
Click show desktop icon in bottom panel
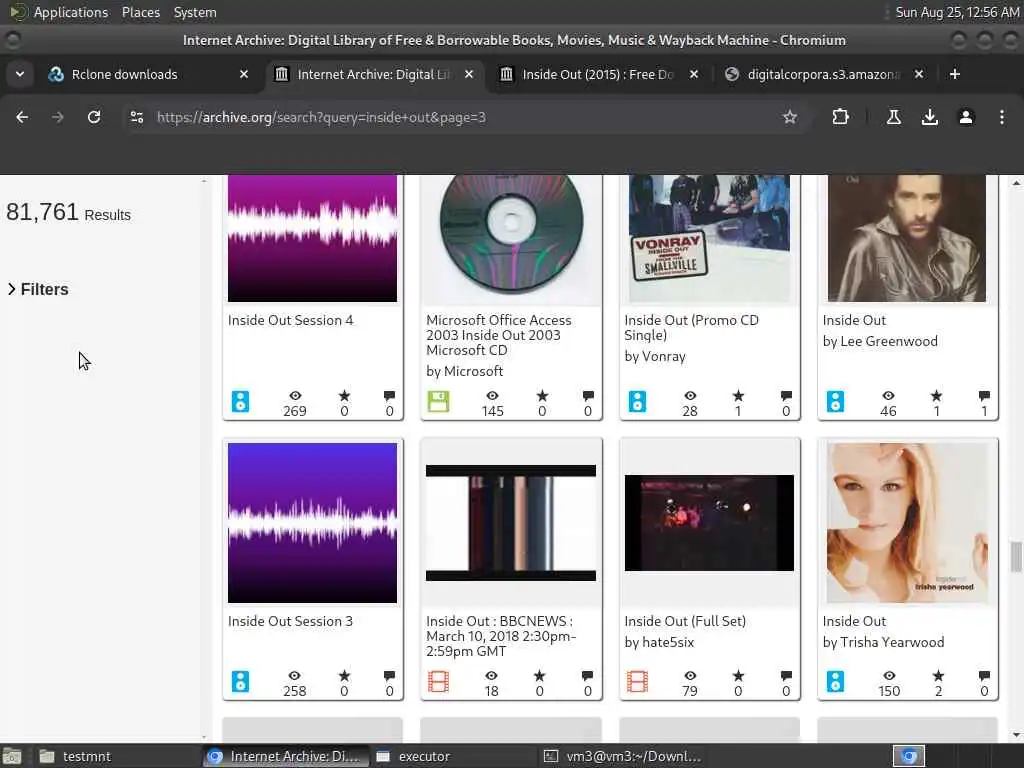tap(12, 756)
